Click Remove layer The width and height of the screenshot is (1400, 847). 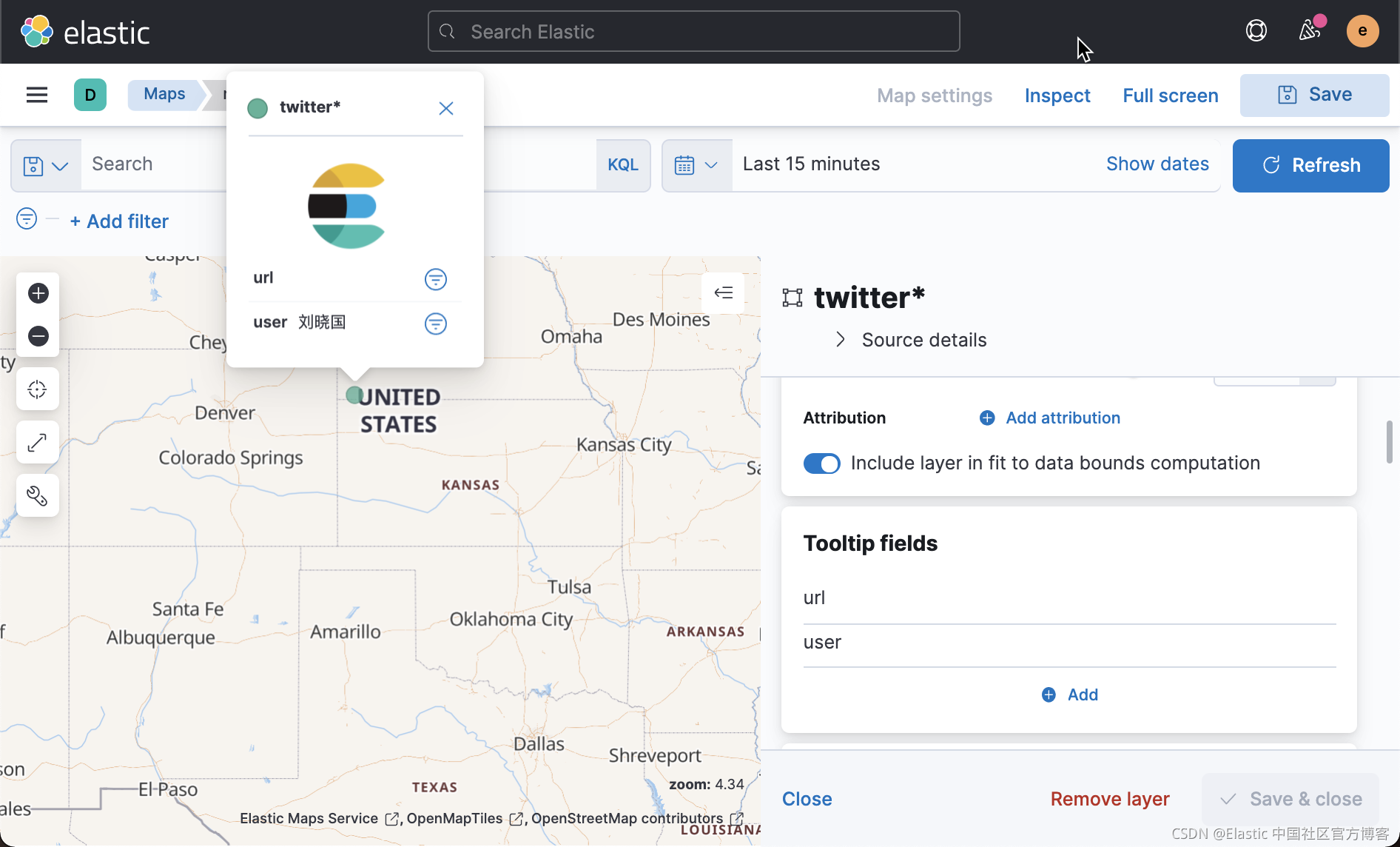[x=1110, y=800]
